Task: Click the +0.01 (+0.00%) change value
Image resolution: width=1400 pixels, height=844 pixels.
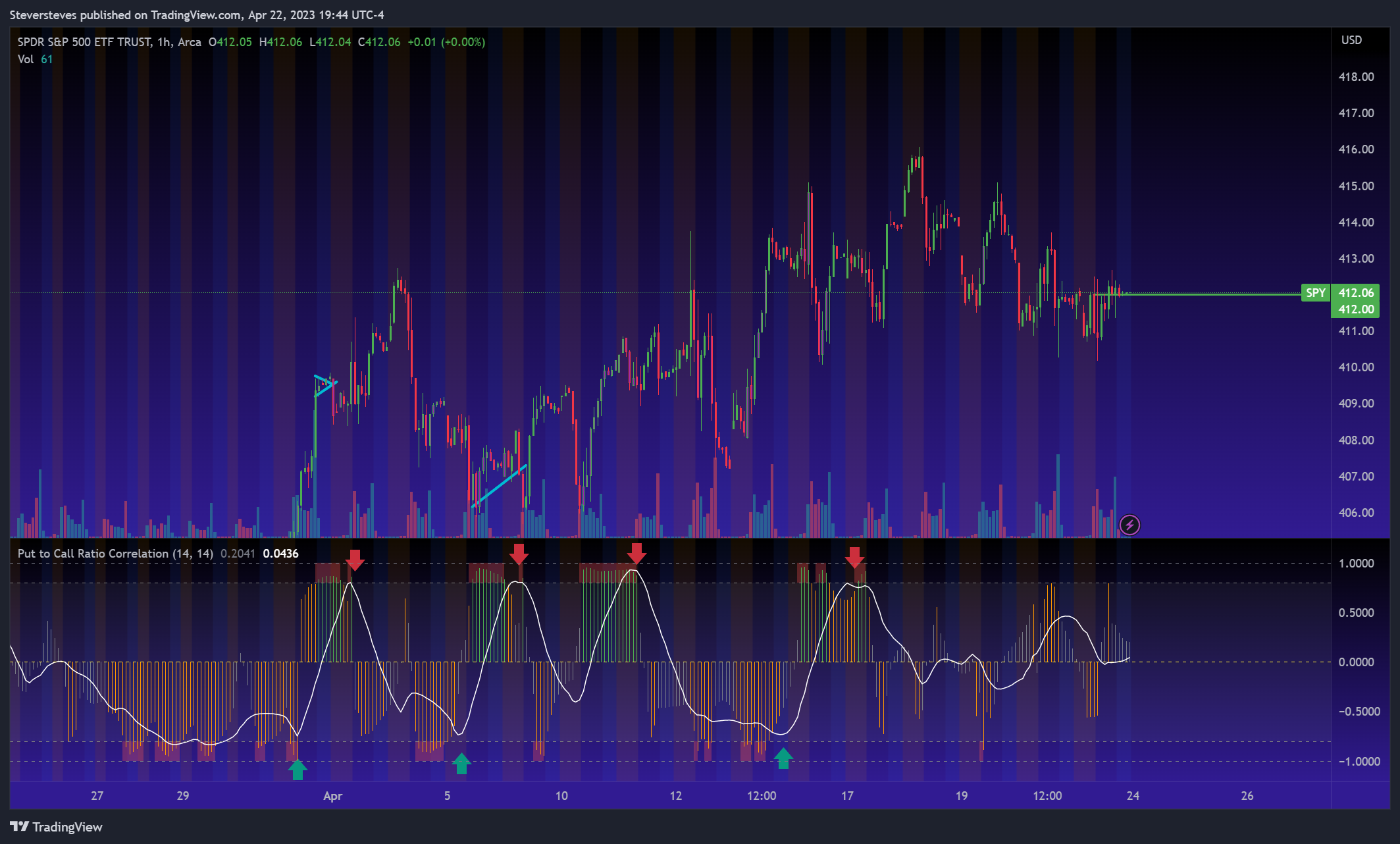Action: click(446, 42)
